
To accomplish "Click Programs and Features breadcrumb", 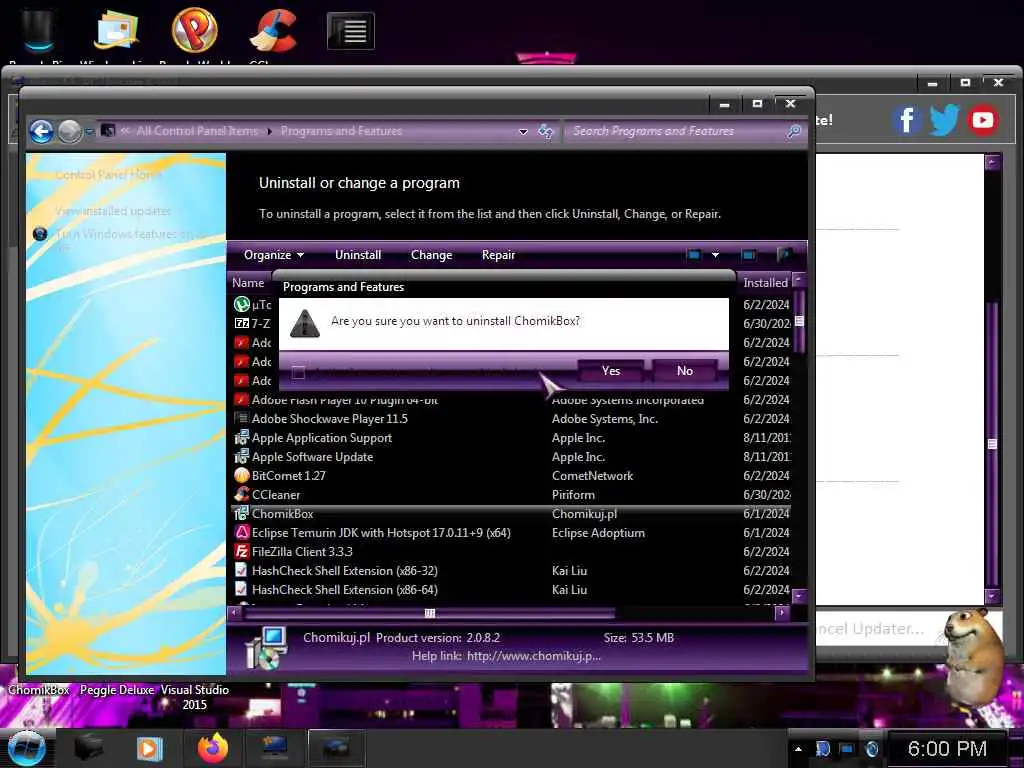I will pos(341,131).
